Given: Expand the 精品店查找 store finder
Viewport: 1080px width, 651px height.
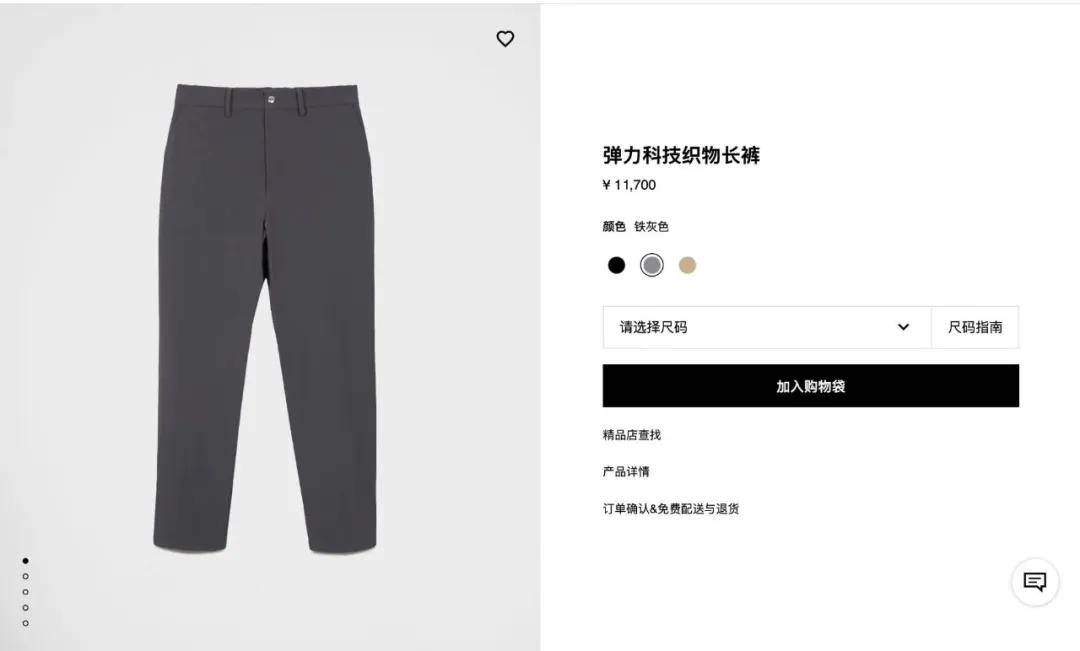Looking at the screenshot, I should pyautogui.click(x=632, y=435).
